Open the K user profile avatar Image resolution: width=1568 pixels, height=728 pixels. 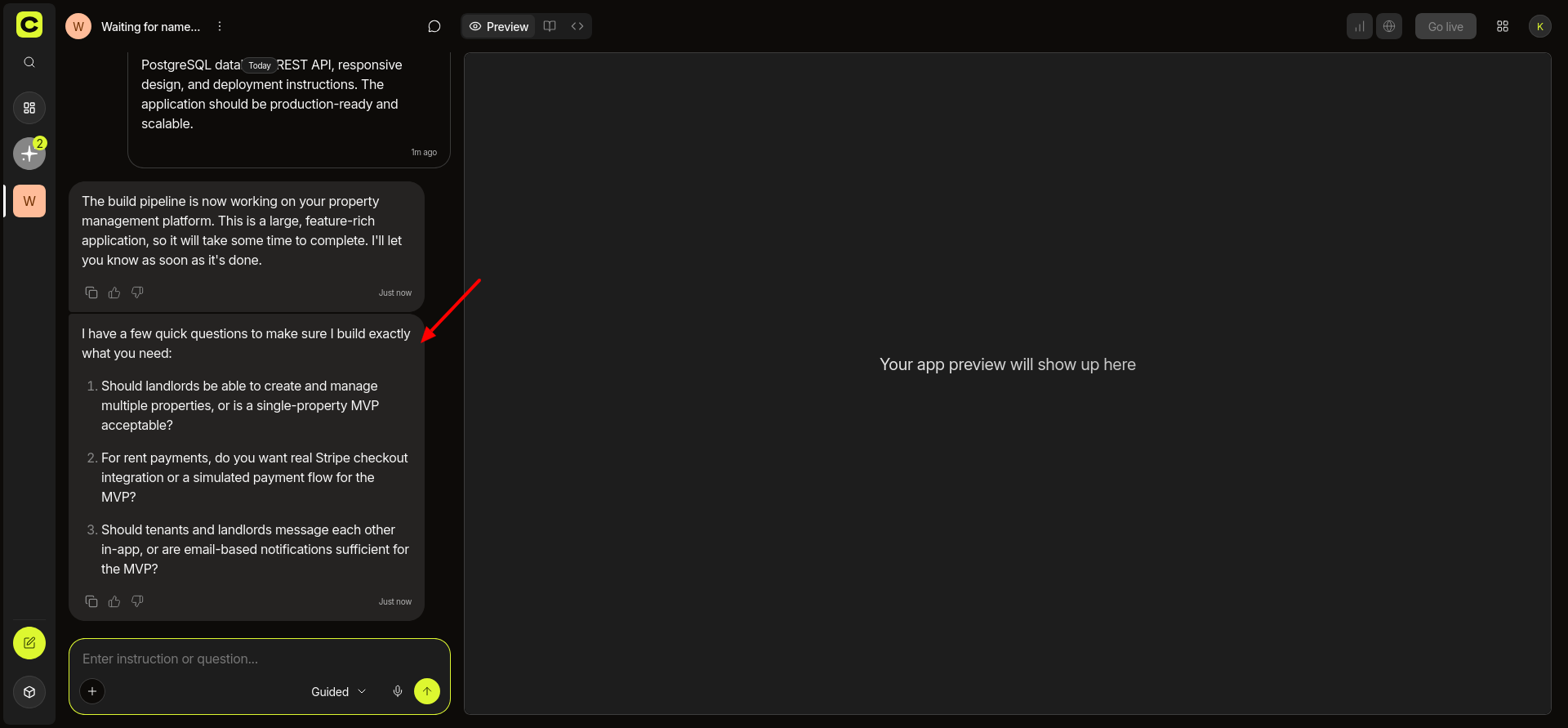tap(1540, 26)
